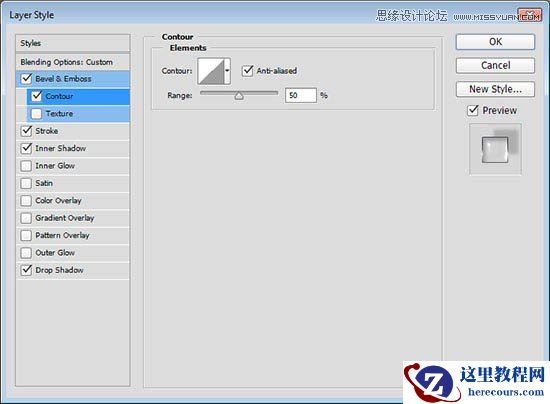Viewport: 550px width, 404px height.
Task: Open the contour picker dropdown arrow
Action: [x=227, y=71]
